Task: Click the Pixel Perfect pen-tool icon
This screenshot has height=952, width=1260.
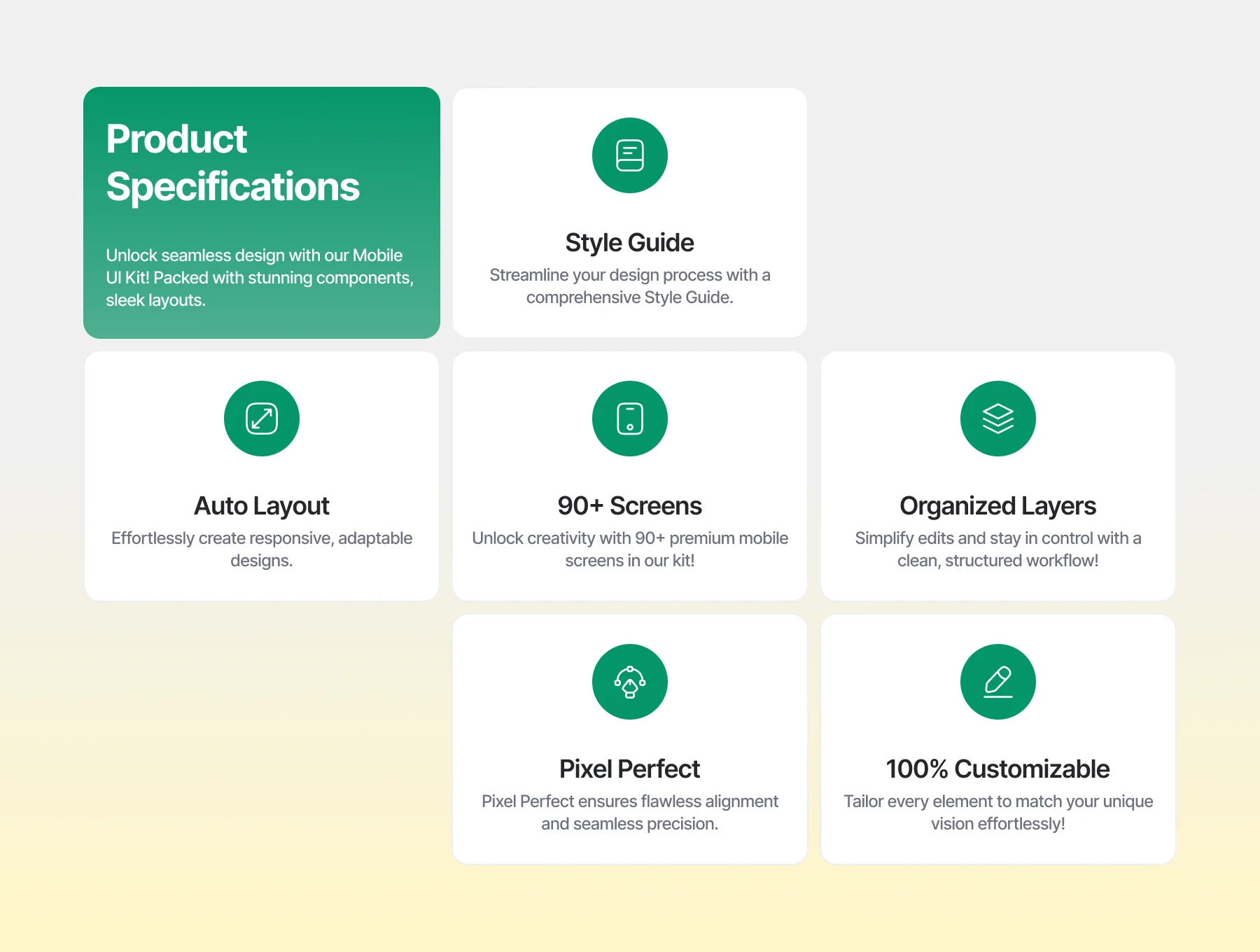Action: click(630, 682)
